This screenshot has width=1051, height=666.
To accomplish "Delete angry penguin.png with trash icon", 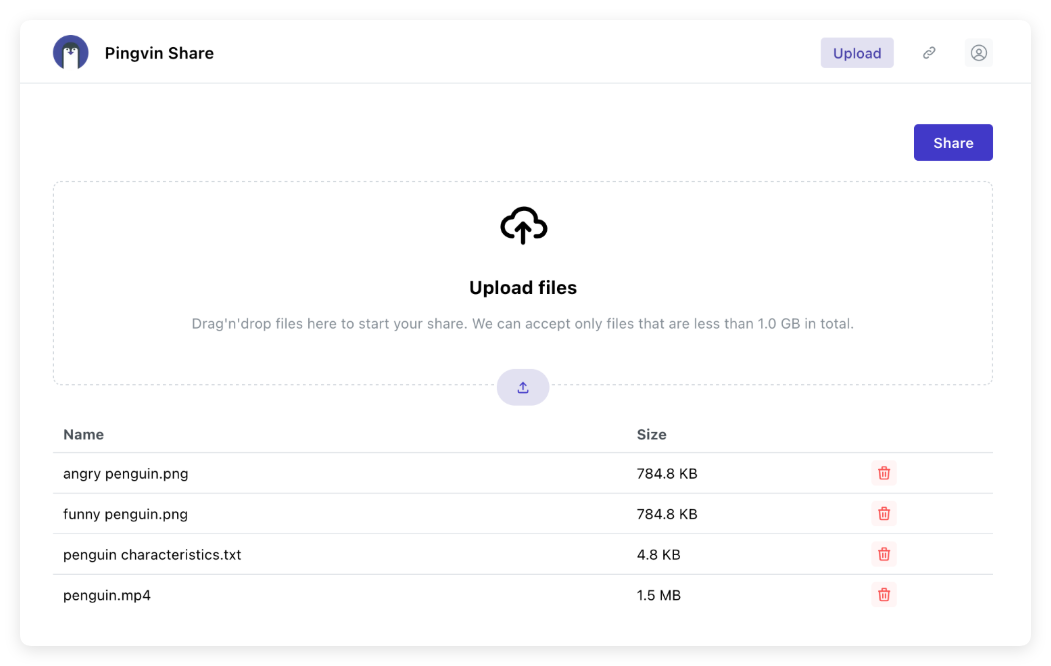I will [884, 473].
